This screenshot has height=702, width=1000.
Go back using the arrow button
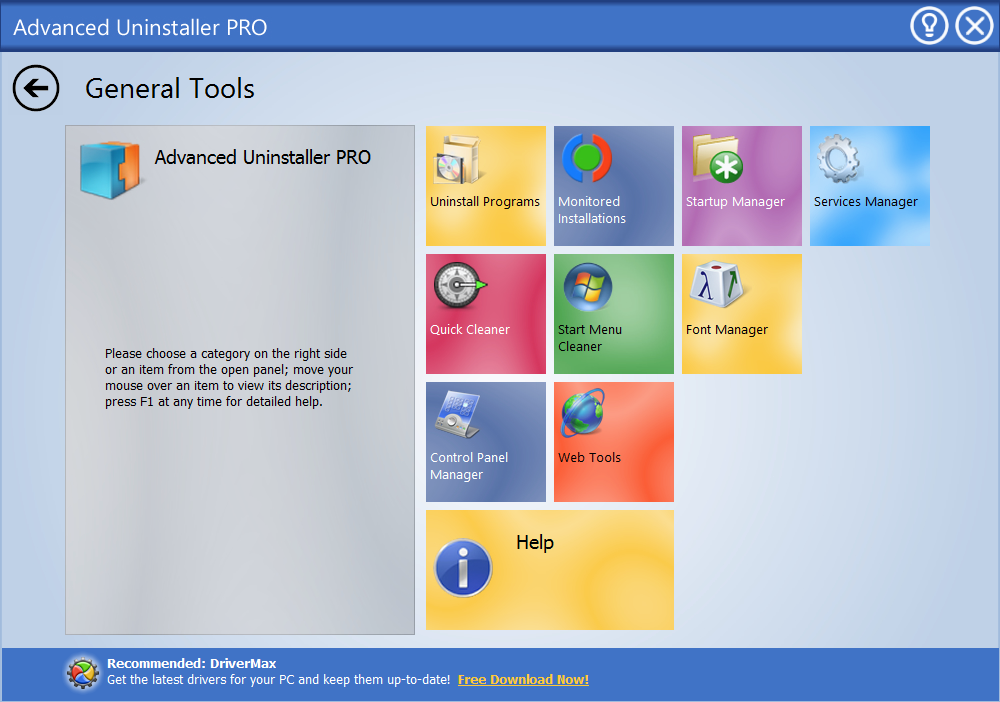36,88
